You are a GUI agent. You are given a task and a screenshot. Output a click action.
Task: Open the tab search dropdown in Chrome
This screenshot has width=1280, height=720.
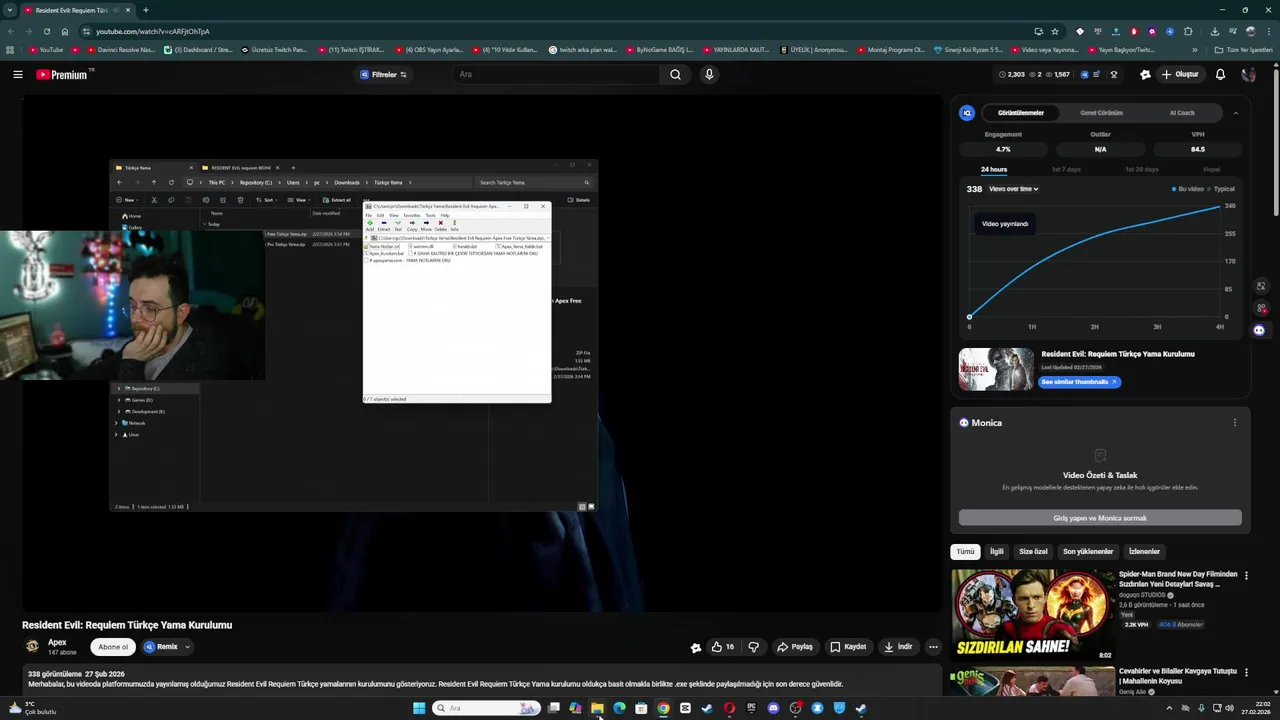[x=10, y=10]
